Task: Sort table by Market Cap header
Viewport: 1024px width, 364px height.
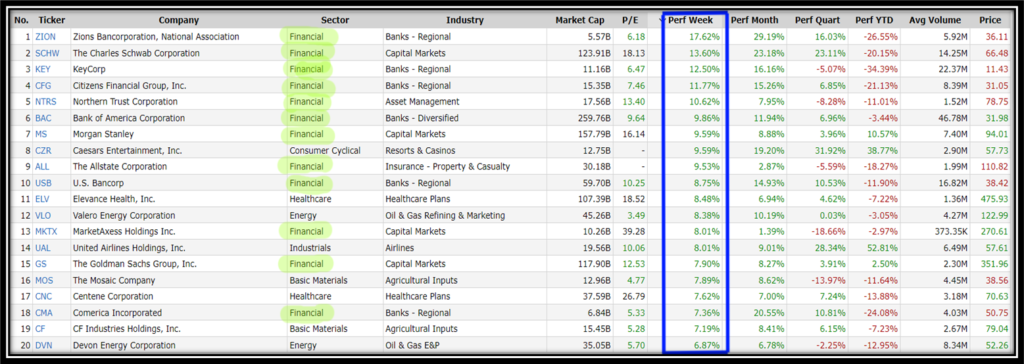Action: (x=579, y=20)
